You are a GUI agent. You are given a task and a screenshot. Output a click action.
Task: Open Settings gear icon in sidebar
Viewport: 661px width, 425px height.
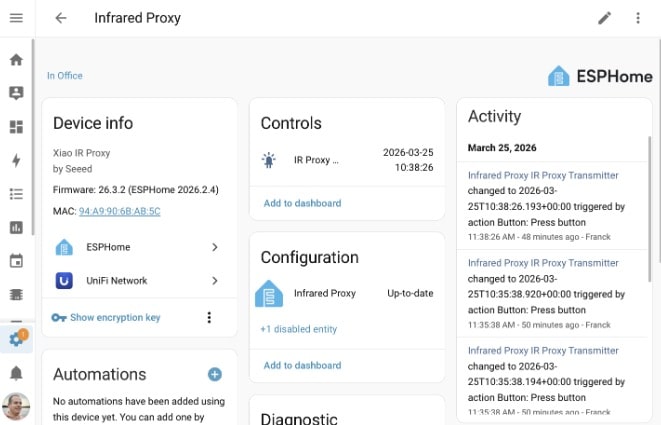pyautogui.click(x=16, y=339)
